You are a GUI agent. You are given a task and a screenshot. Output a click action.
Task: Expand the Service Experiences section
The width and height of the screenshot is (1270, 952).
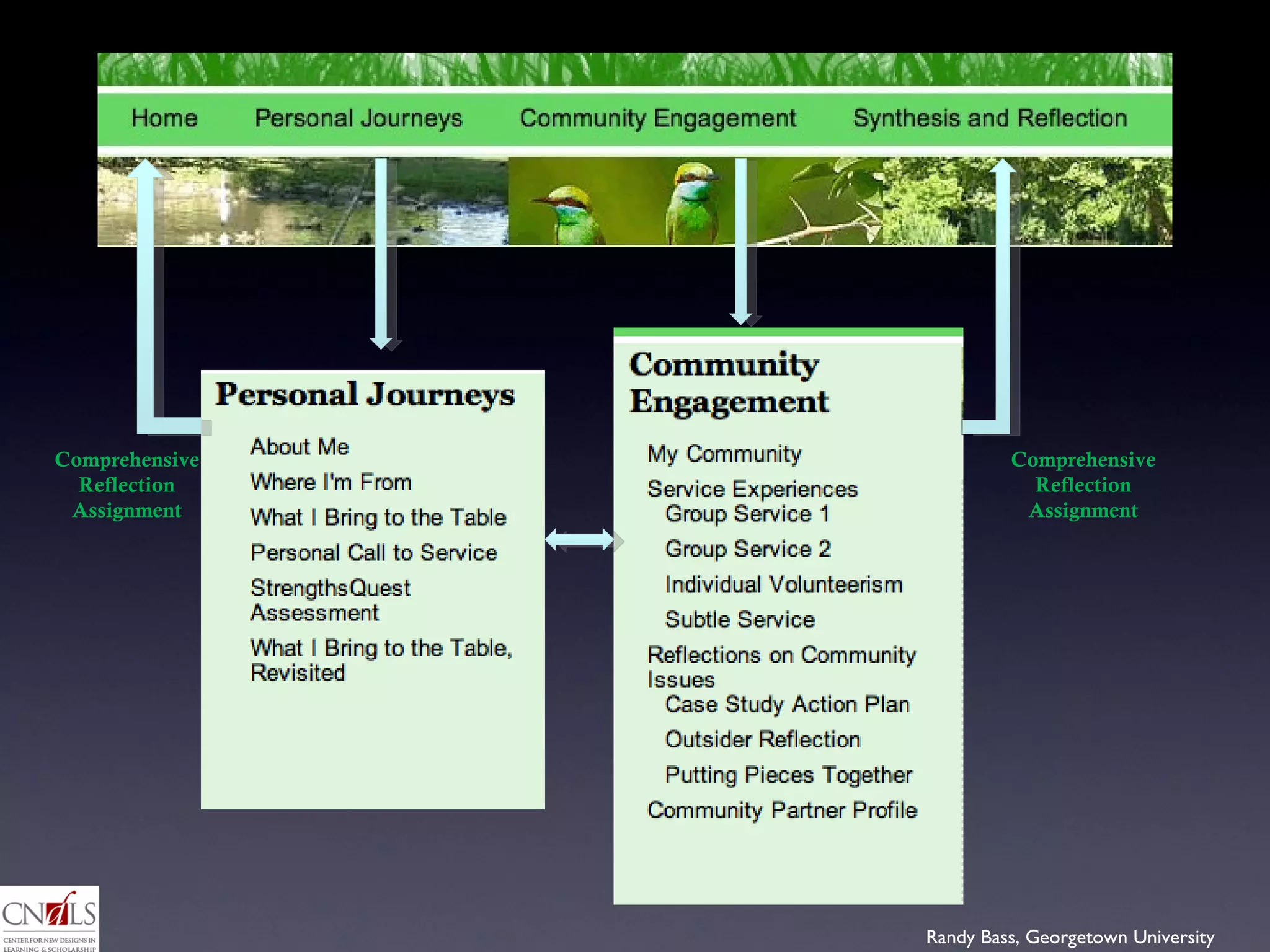point(752,490)
